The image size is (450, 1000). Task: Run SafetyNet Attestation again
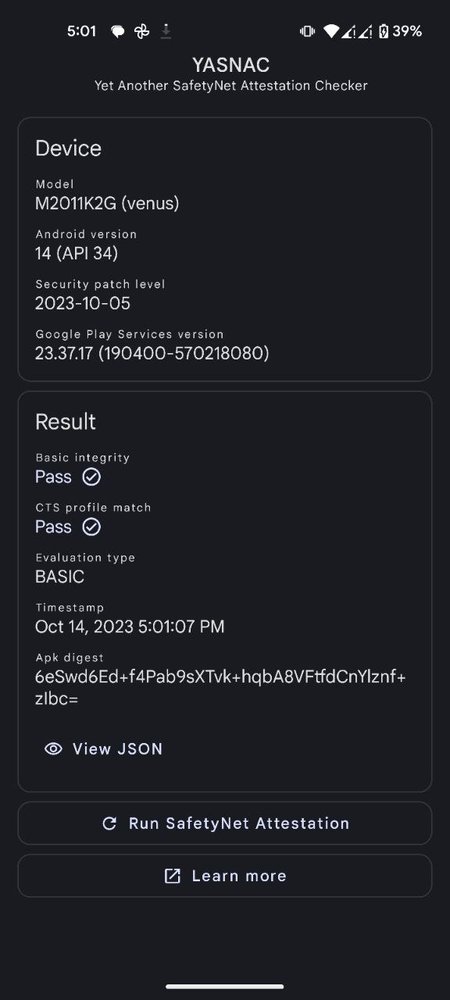(x=225, y=823)
